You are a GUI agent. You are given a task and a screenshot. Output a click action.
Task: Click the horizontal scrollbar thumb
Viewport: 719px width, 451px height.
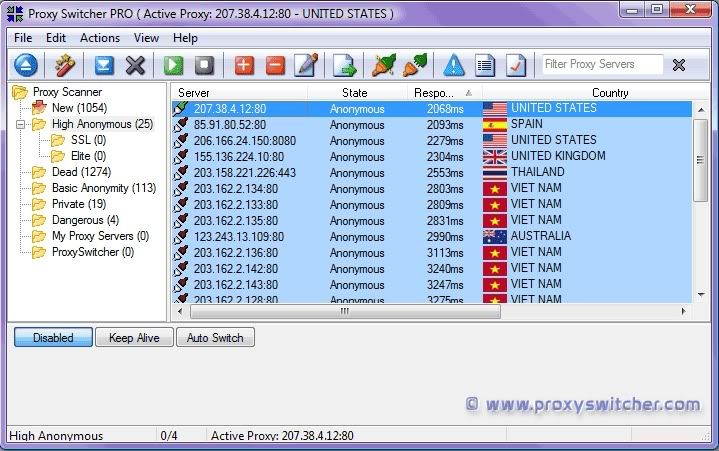(x=345, y=311)
